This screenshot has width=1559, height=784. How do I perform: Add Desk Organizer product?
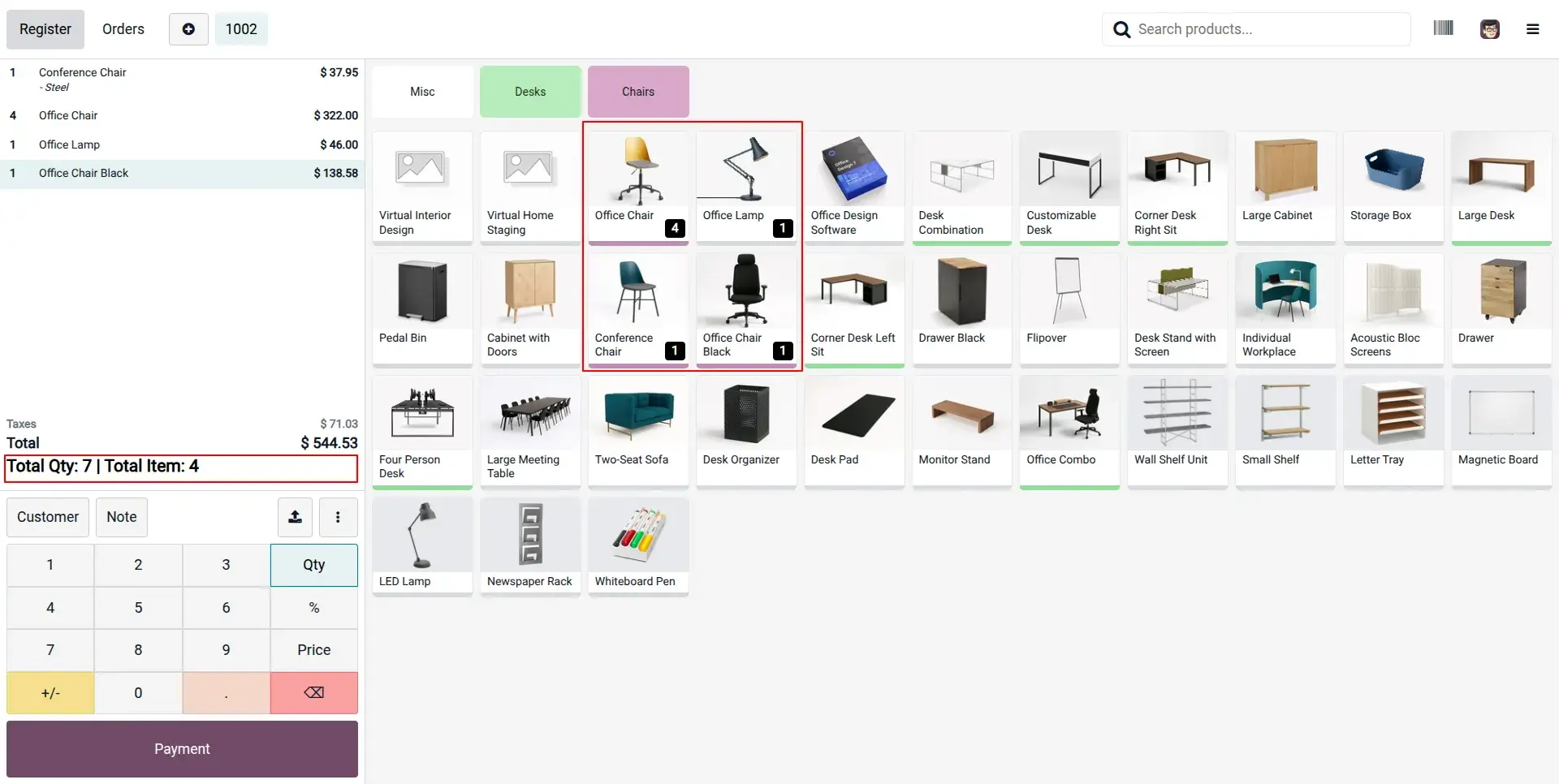coord(746,432)
